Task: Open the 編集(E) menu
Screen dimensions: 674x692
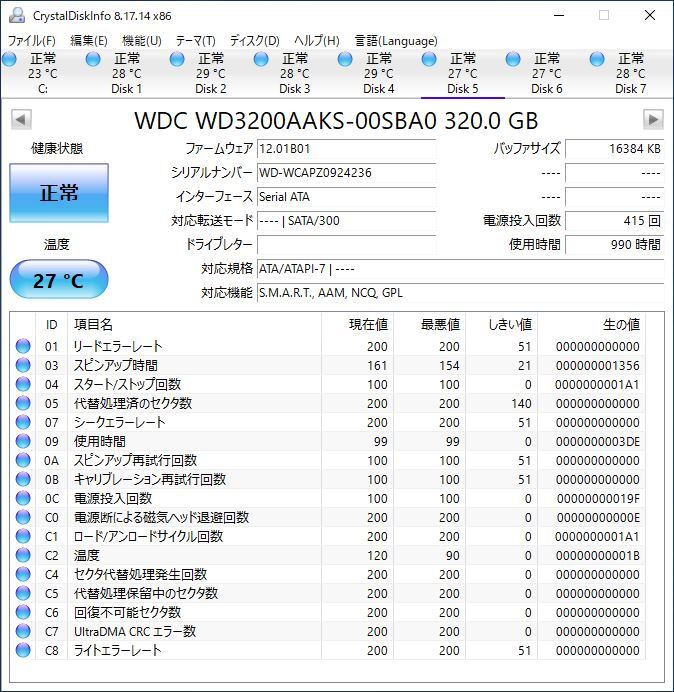Action: [x=89, y=41]
